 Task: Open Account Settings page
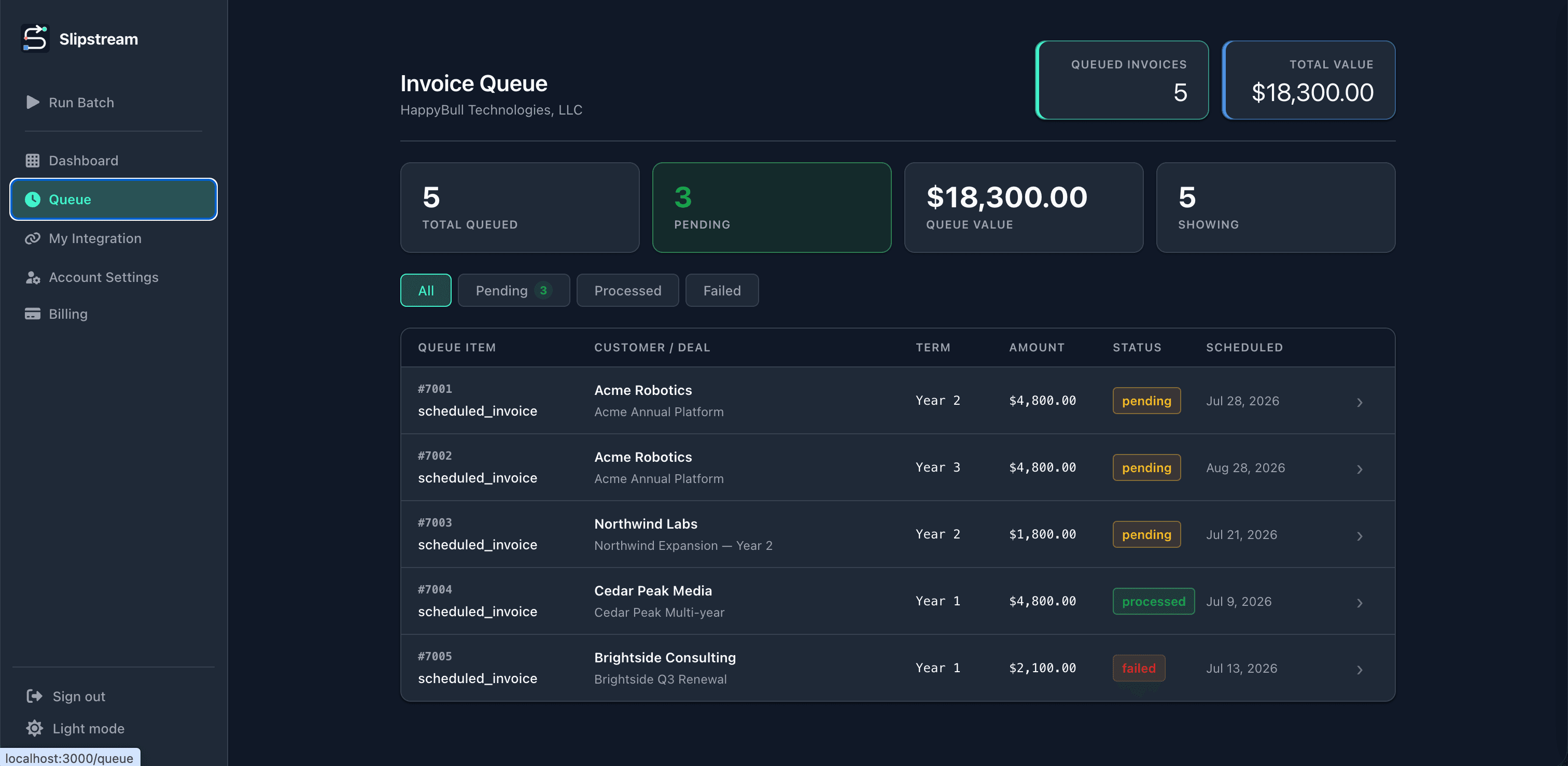(x=113, y=277)
